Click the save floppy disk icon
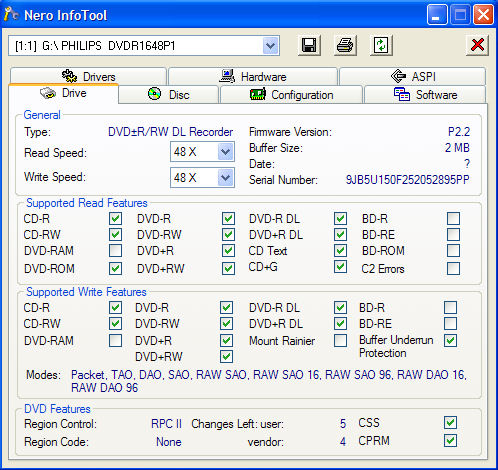This screenshot has height=470, width=498. pyautogui.click(x=309, y=45)
